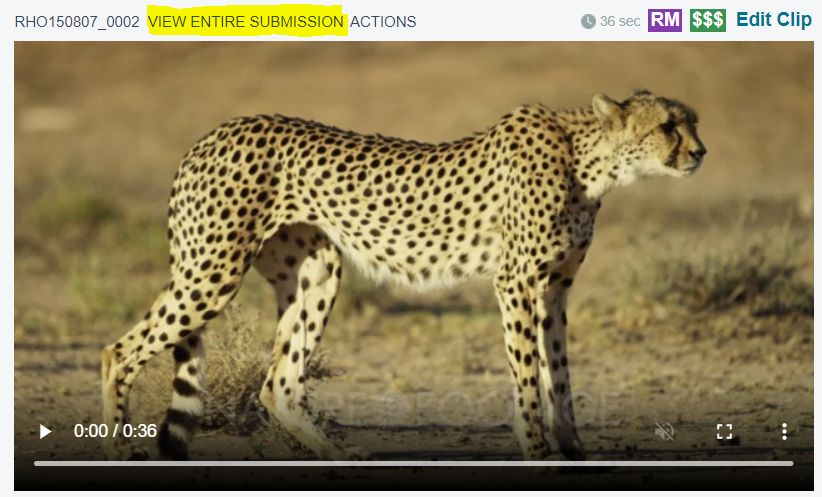822x497 pixels.
Task: Click the video progress bar
Action: click(x=414, y=463)
